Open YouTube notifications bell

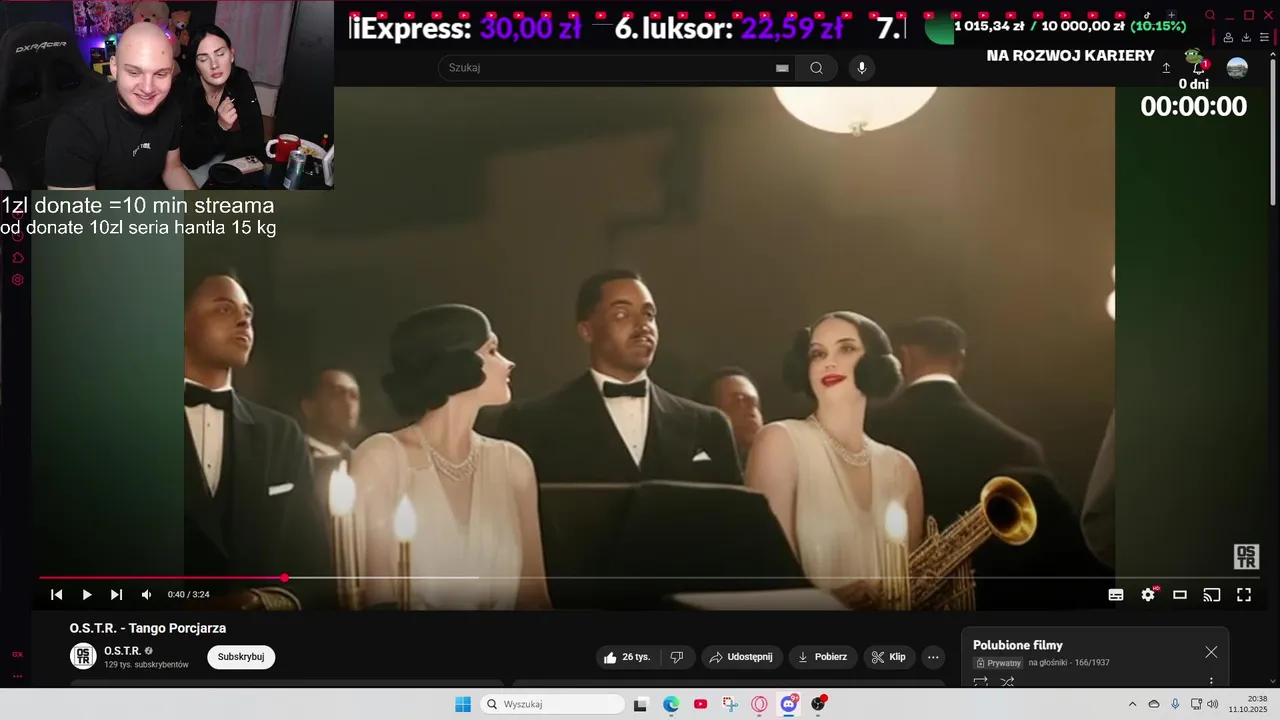1198,67
